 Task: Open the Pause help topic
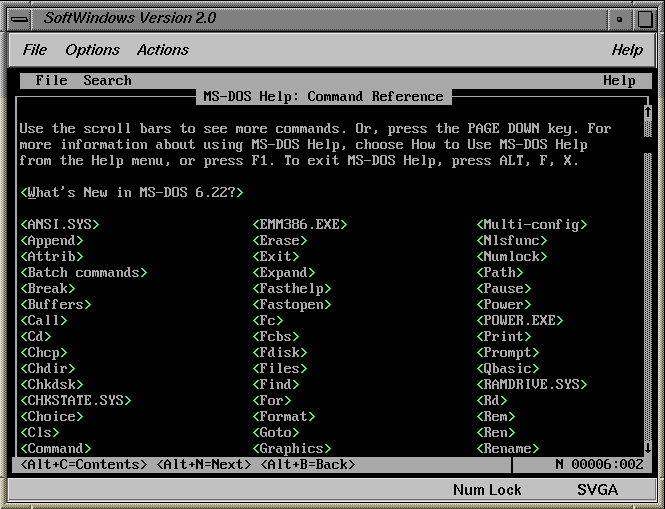[504, 288]
